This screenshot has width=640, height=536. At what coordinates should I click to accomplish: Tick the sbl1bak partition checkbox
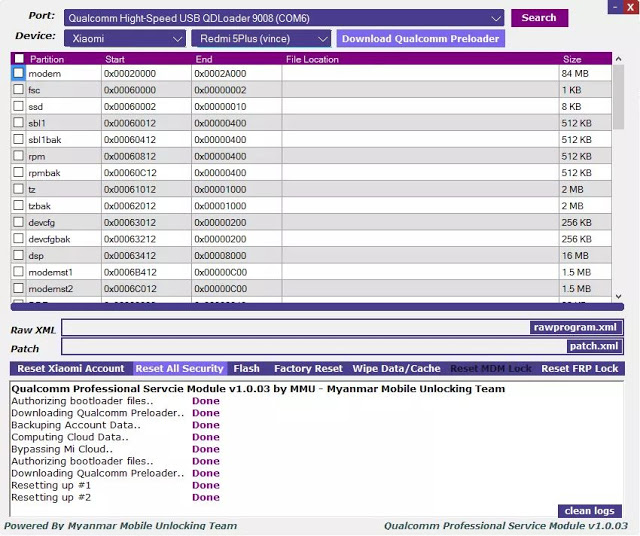pos(18,139)
